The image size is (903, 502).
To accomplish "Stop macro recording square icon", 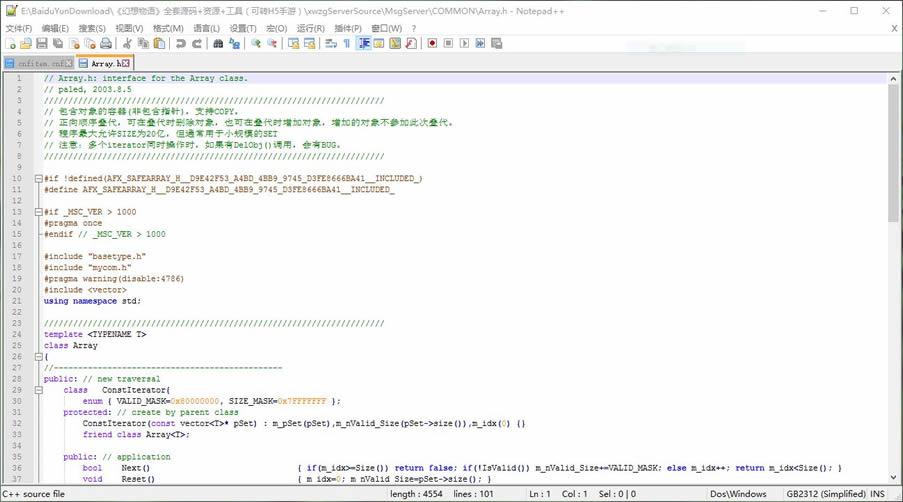I will point(449,44).
